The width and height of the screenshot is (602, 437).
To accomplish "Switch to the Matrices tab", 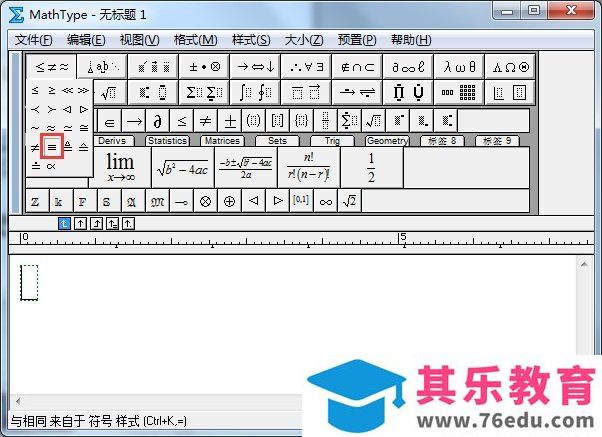I will tap(222, 141).
